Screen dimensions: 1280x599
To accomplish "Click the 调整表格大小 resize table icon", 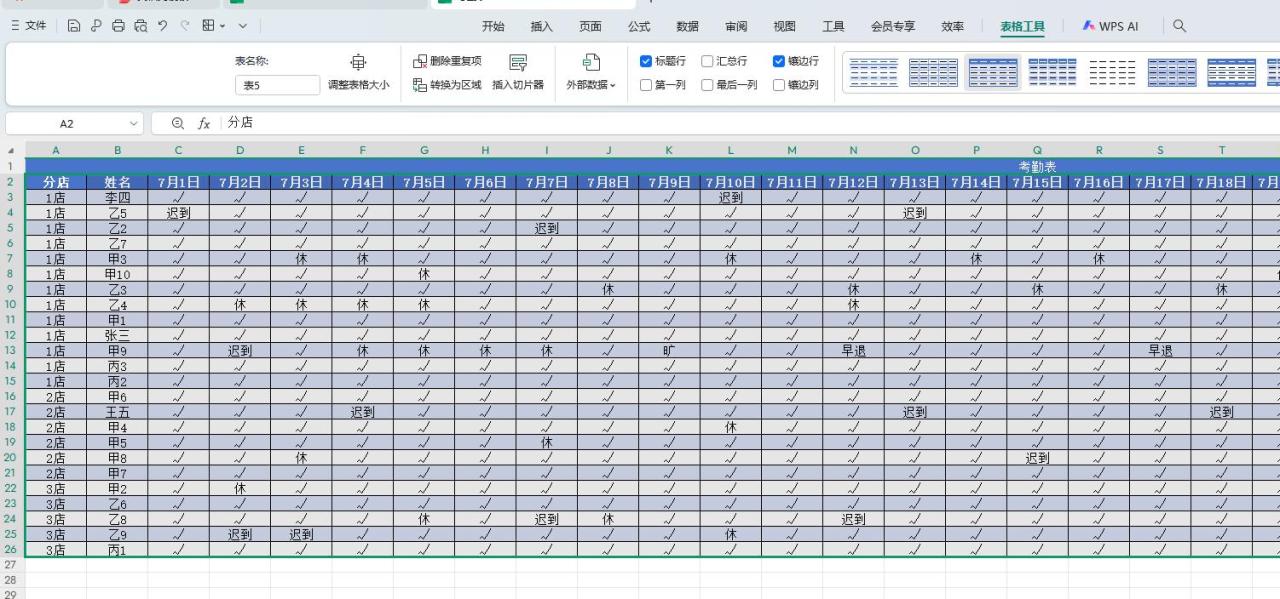I will (359, 62).
